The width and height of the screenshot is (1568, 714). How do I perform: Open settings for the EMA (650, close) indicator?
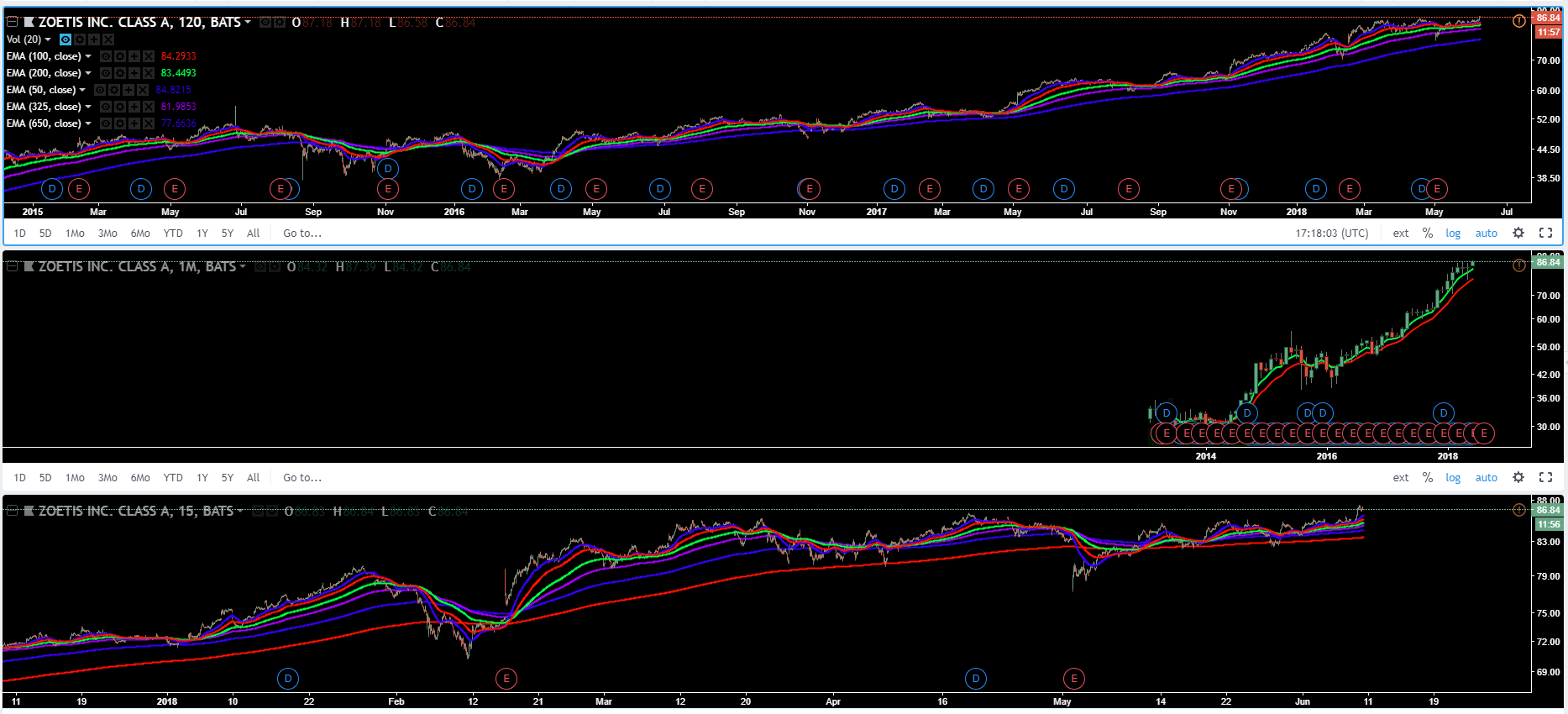[120, 123]
